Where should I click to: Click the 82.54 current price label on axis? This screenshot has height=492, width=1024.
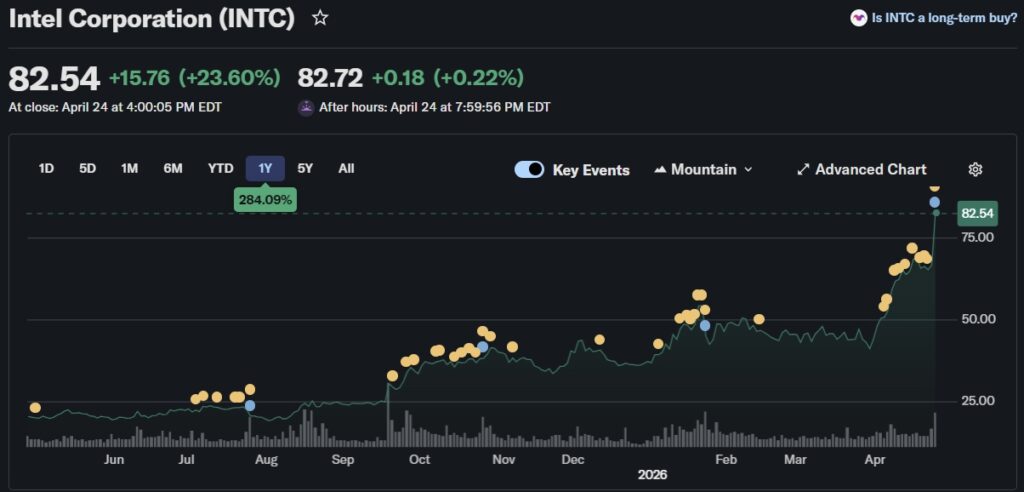click(976, 213)
